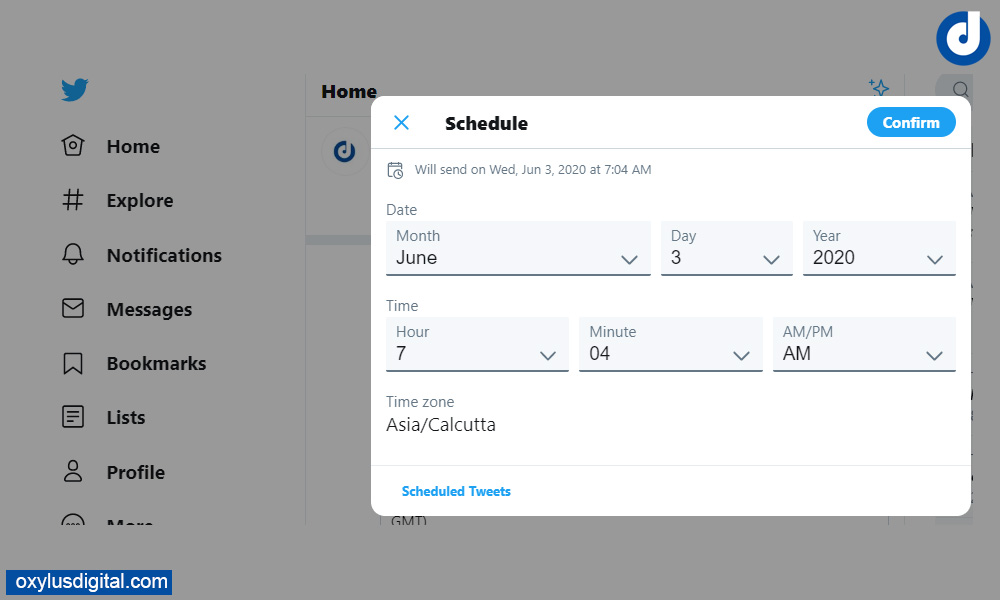
Task: Open Messages from the sidebar menu
Action: (x=149, y=310)
